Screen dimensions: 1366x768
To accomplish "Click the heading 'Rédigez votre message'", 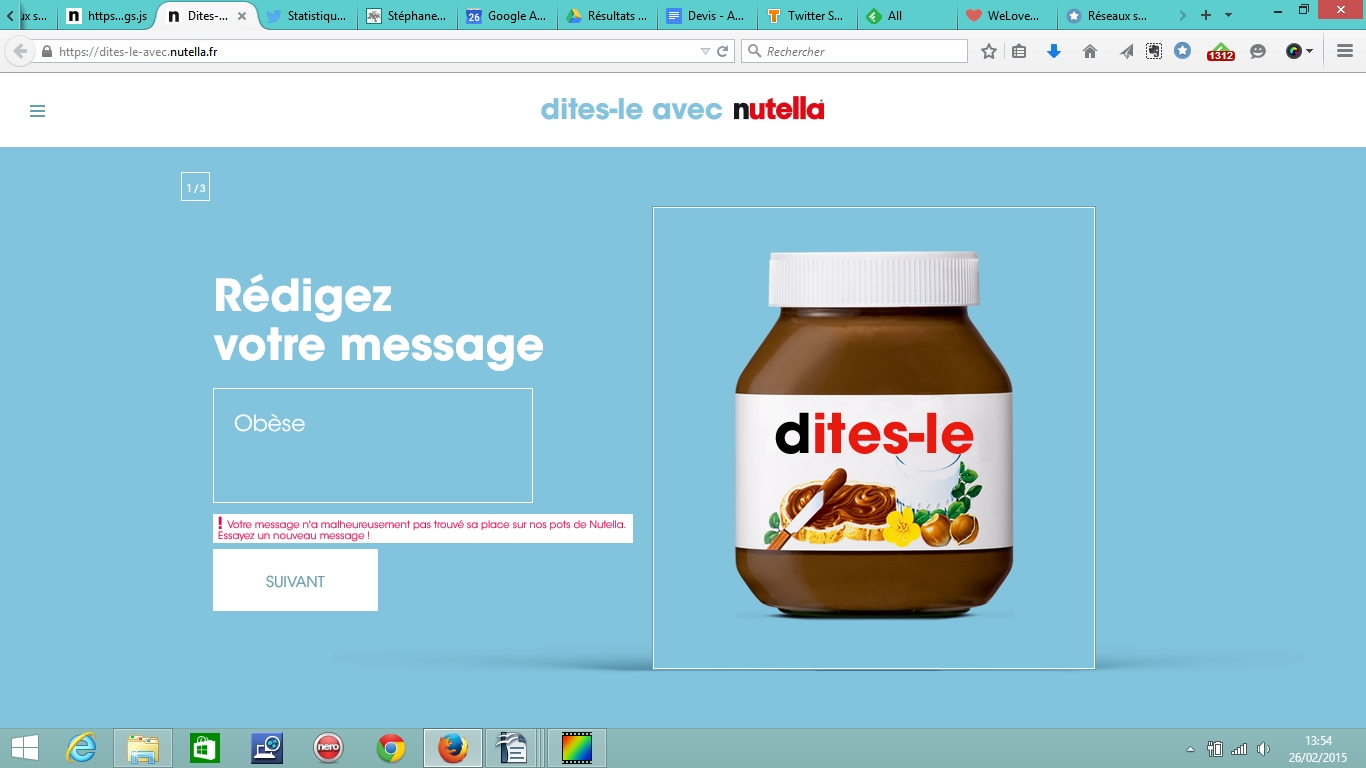I will click(x=378, y=320).
